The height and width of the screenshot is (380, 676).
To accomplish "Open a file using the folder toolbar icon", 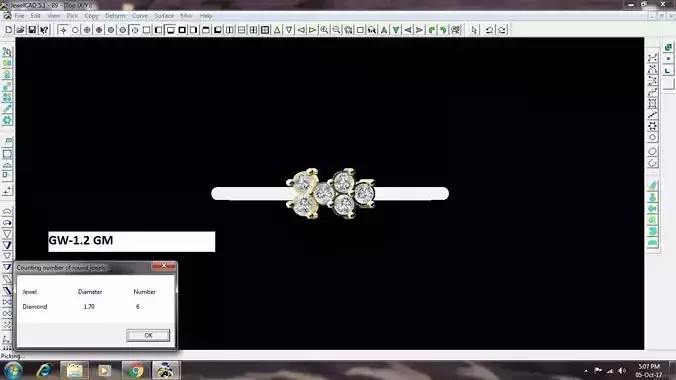I will (x=20, y=30).
